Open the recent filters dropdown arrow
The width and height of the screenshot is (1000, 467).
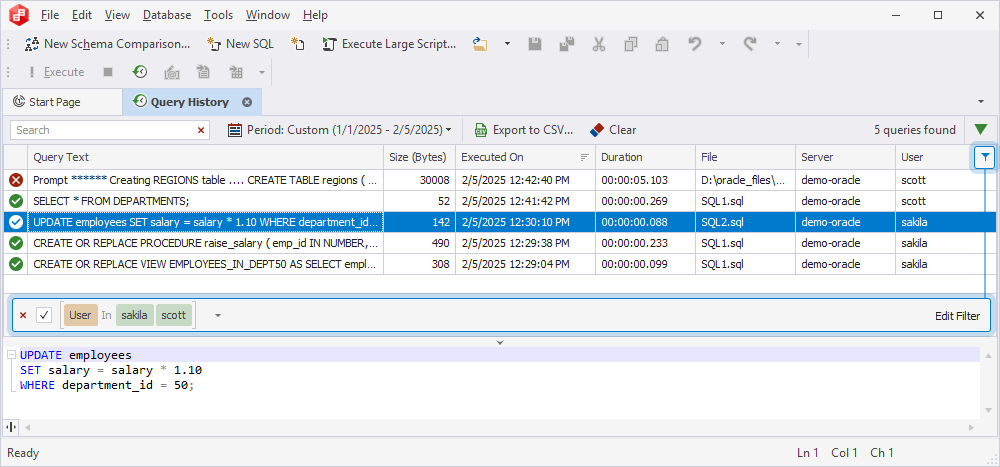218,315
